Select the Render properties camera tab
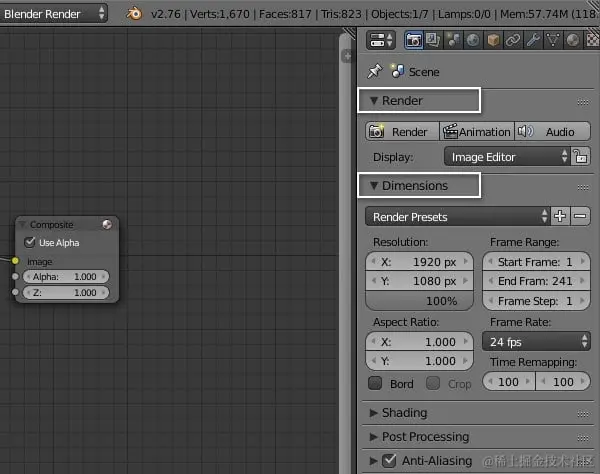 click(414, 40)
